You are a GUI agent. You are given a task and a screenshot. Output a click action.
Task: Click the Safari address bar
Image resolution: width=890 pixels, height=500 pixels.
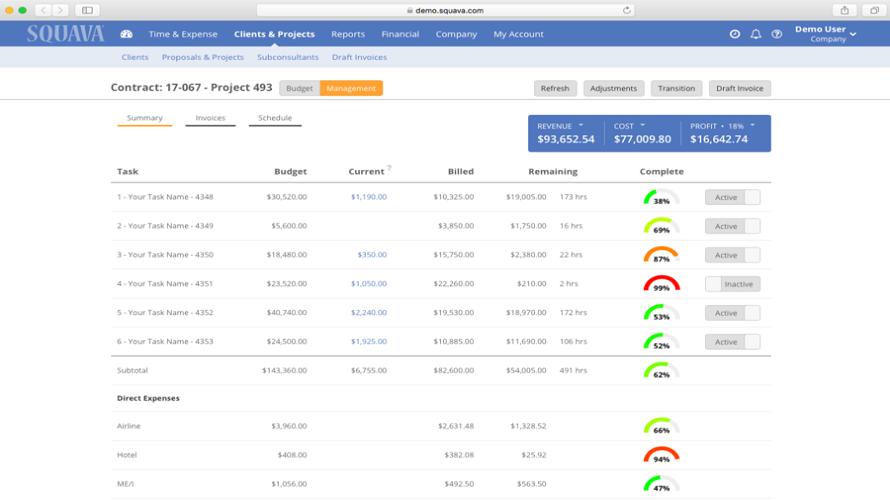447,10
